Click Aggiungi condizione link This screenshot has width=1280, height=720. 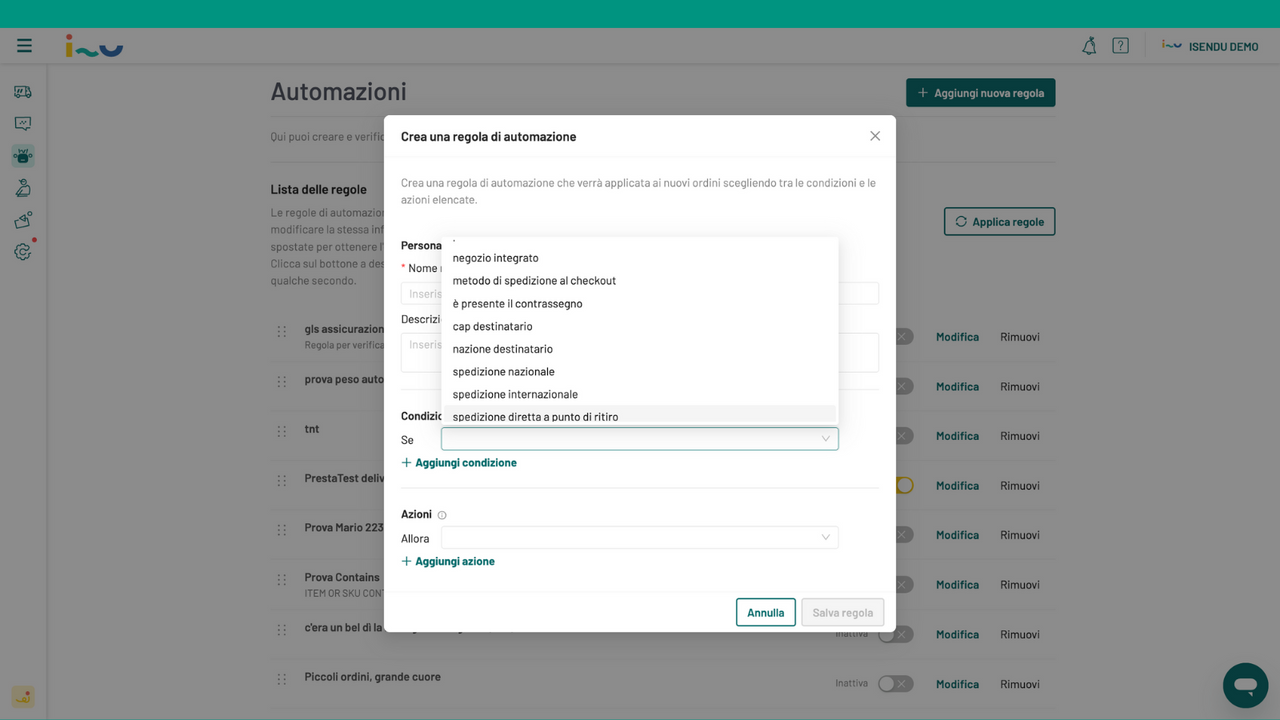click(x=459, y=463)
